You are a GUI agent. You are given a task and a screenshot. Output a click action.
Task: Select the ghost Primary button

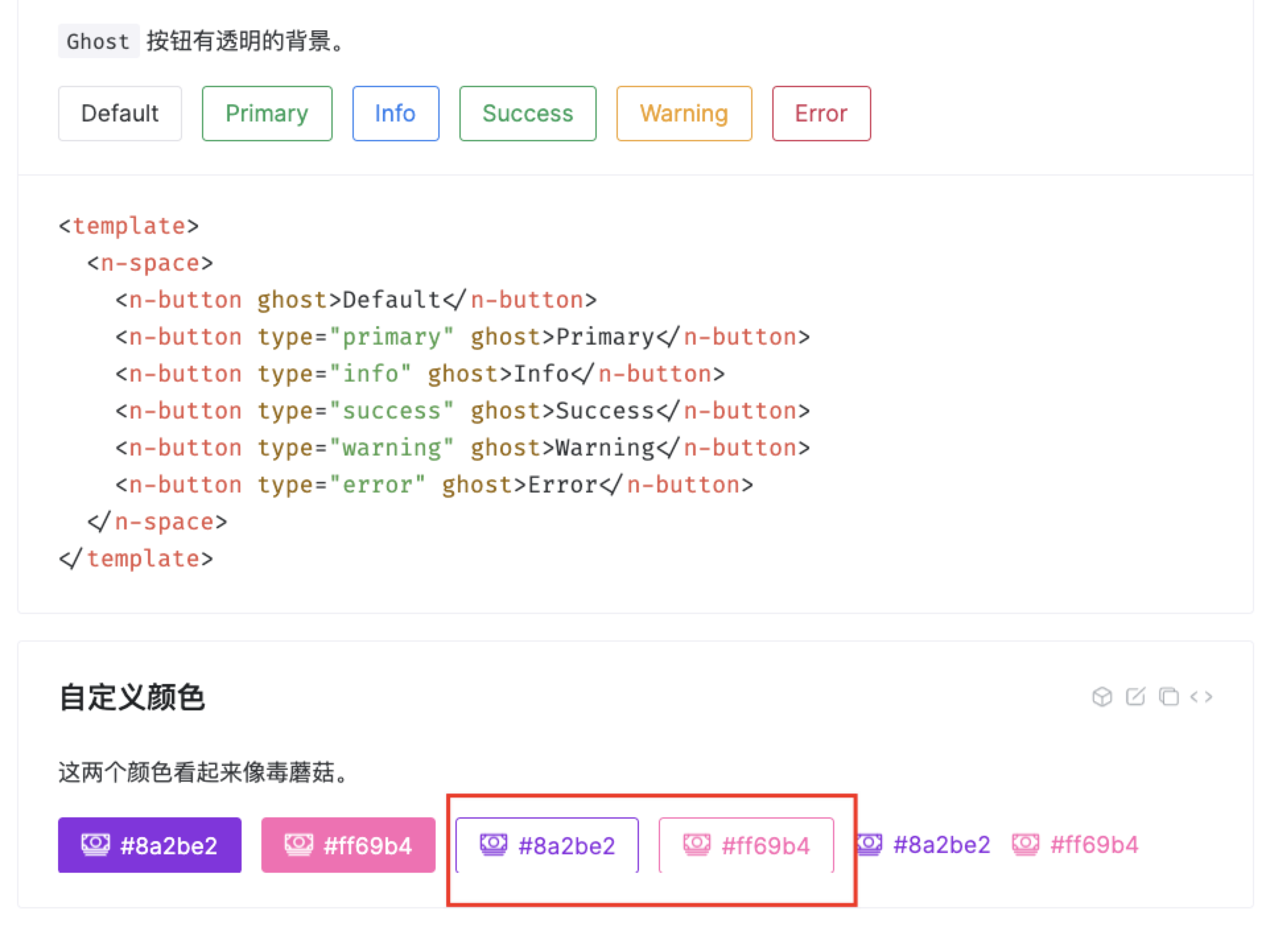[267, 113]
